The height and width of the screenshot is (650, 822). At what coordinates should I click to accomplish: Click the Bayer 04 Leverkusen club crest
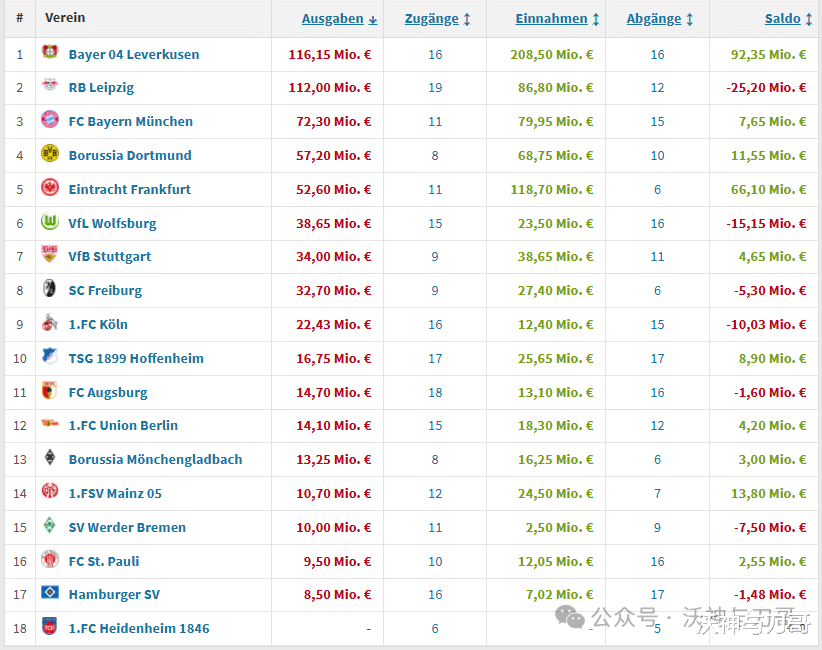50,52
